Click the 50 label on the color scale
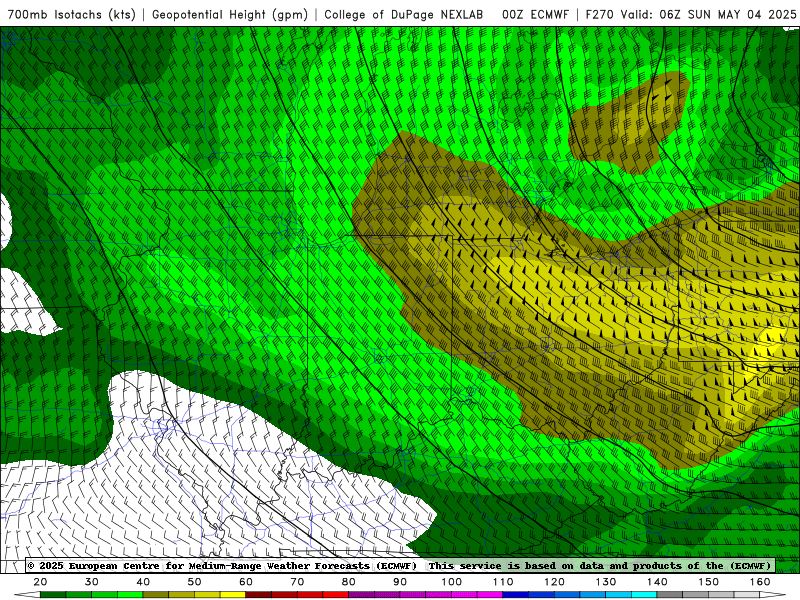Screen dimensions: 800x600 click(x=194, y=582)
